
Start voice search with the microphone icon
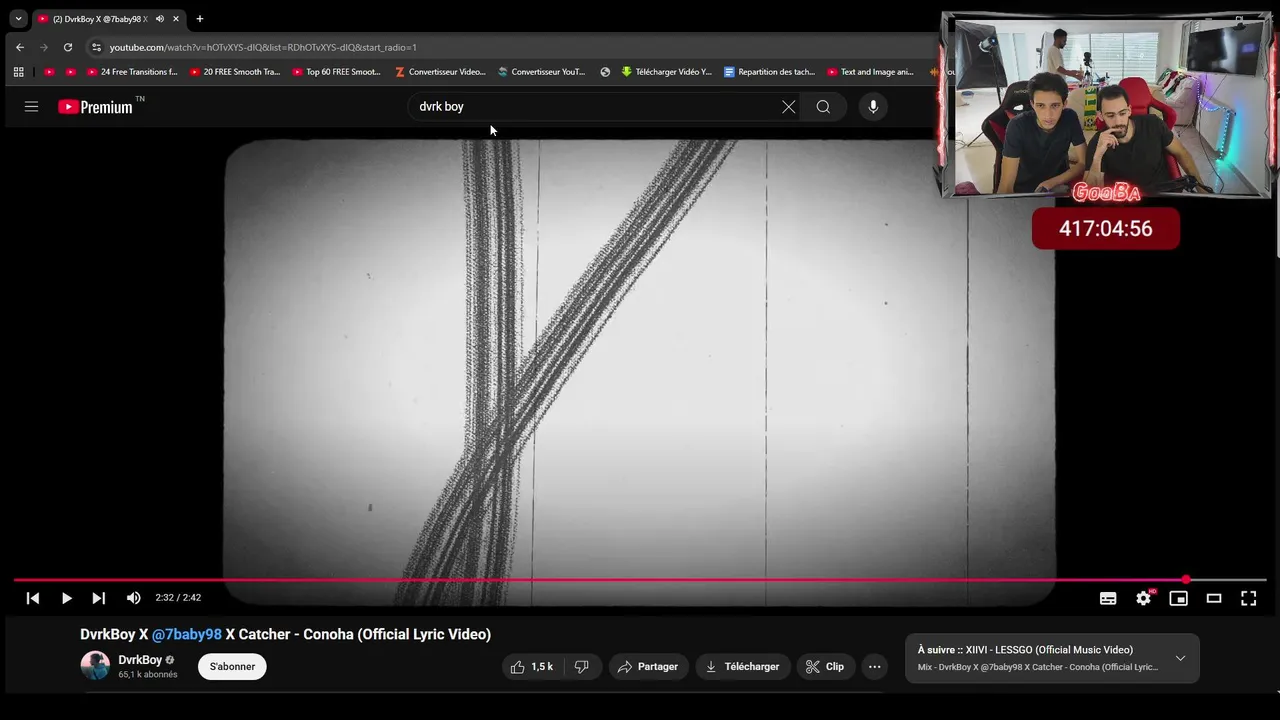click(873, 107)
